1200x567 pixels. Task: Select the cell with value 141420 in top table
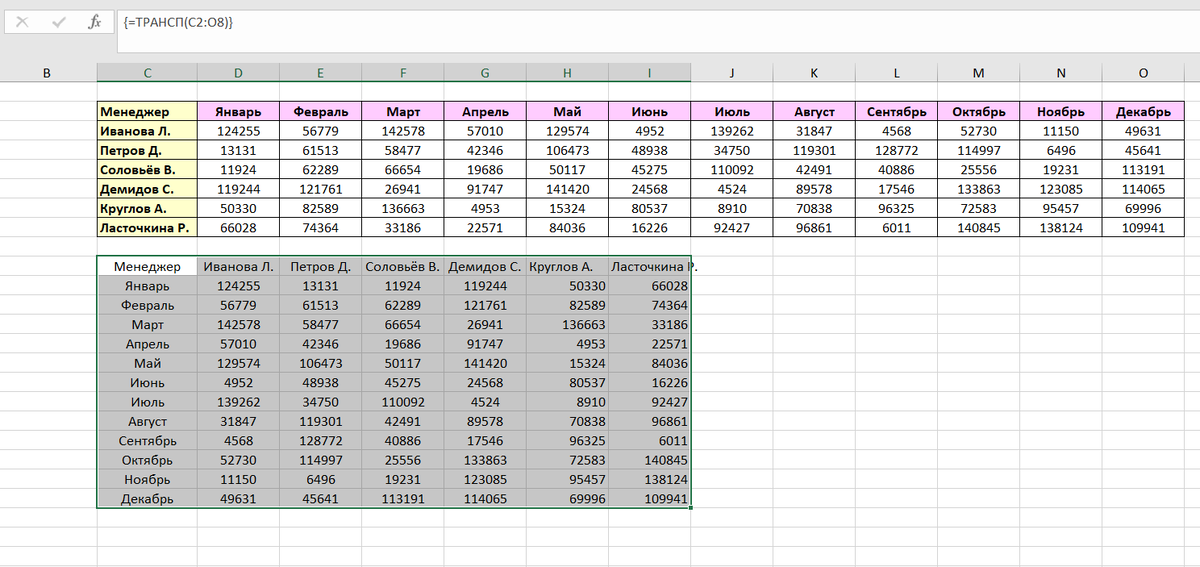tap(567, 189)
